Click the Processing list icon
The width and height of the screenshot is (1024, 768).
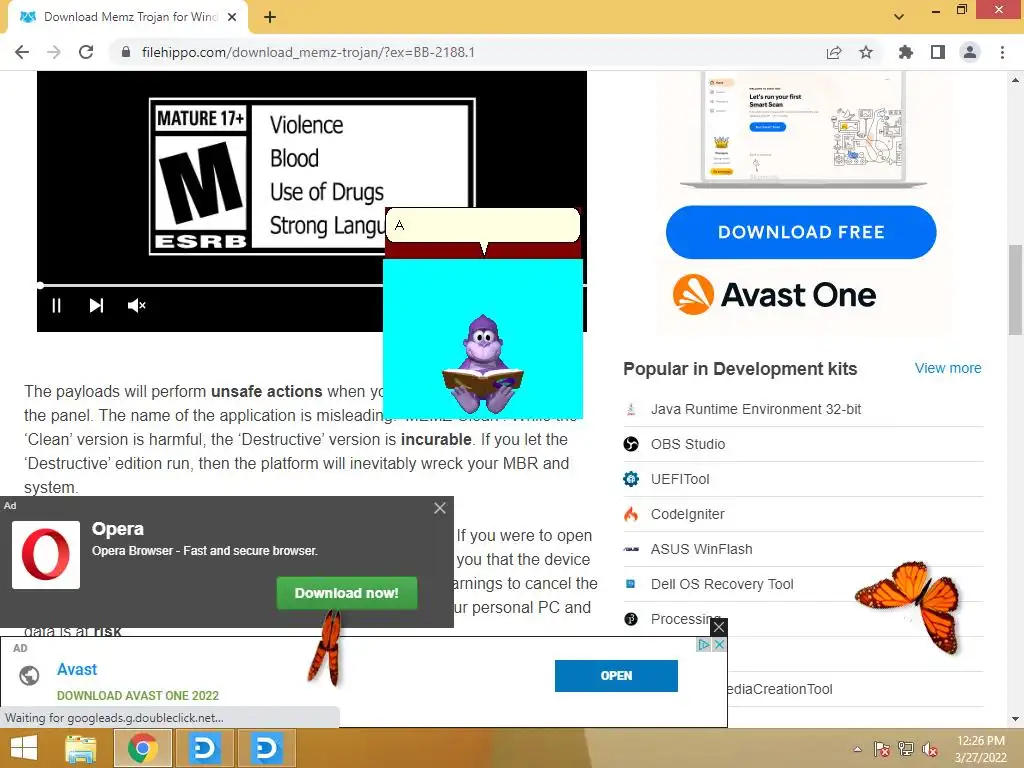(x=631, y=619)
